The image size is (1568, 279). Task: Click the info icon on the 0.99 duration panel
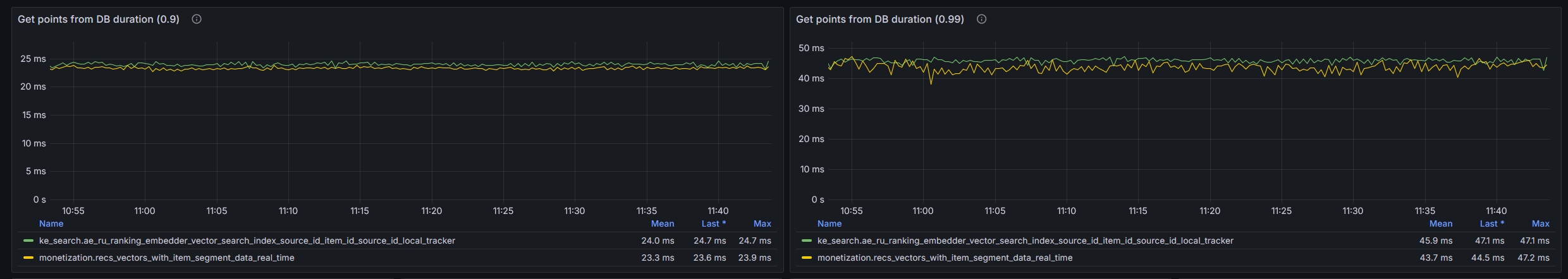(981, 20)
